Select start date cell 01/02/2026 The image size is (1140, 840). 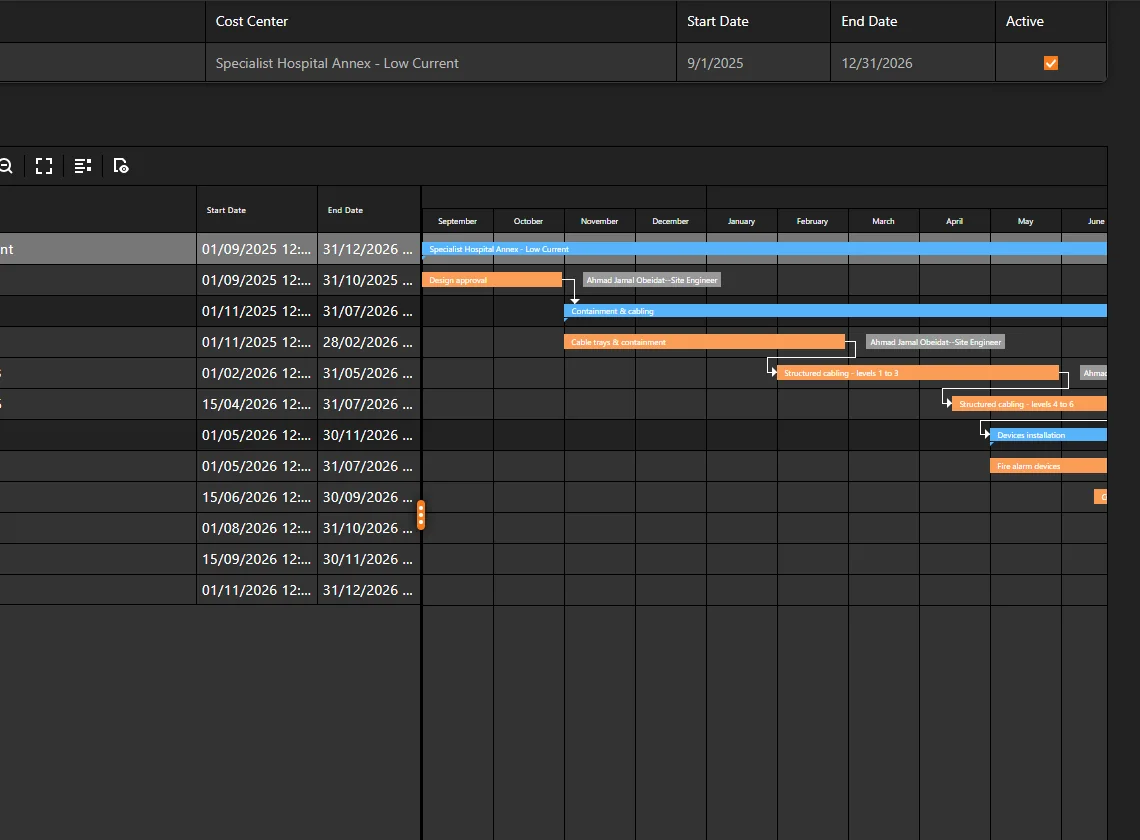click(257, 373)
